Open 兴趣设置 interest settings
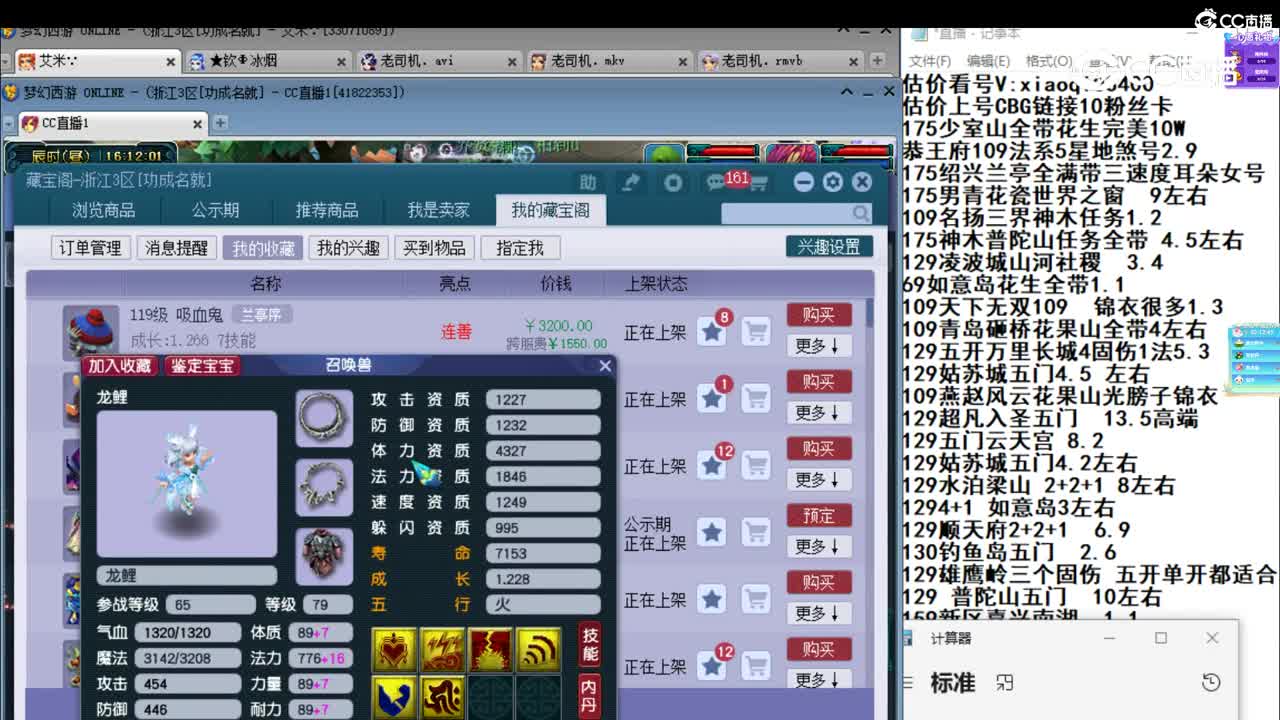The width and height of the screenshot is (1280, 720). (829, 246)
